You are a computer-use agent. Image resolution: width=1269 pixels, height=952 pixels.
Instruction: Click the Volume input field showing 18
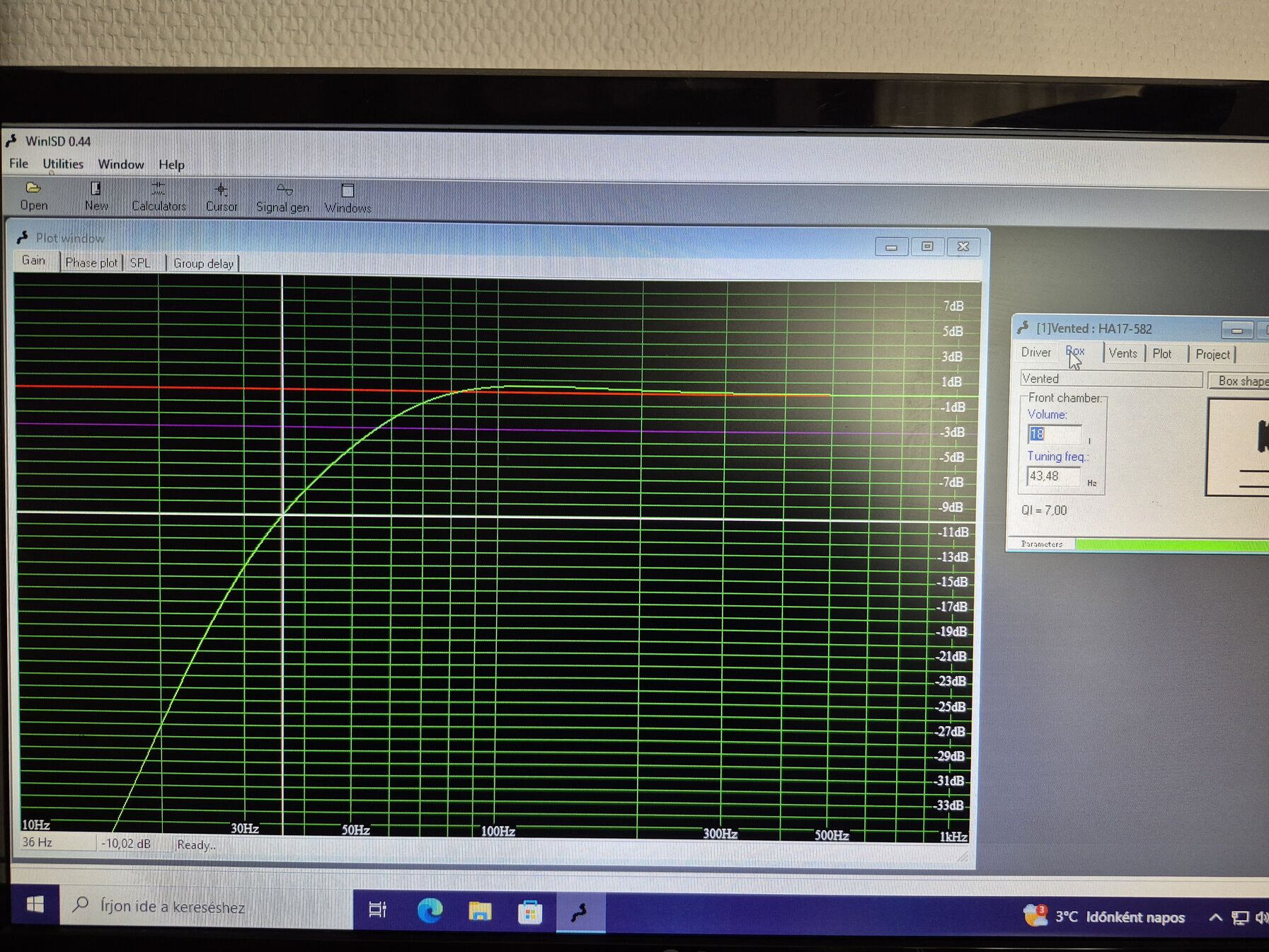pyautogui.click(x=1054, y=434)
